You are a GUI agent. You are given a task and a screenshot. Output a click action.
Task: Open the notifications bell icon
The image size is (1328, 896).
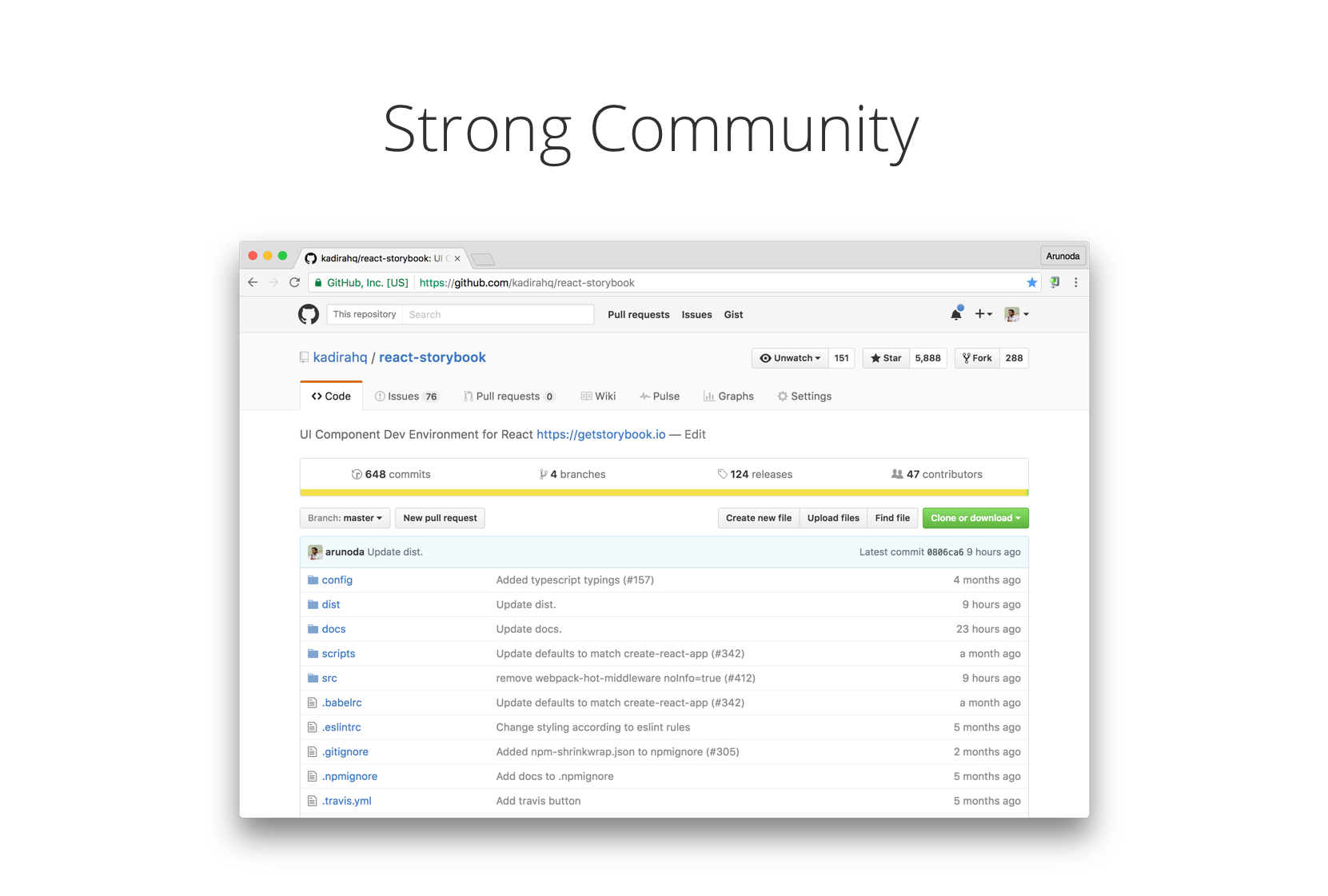956,314
